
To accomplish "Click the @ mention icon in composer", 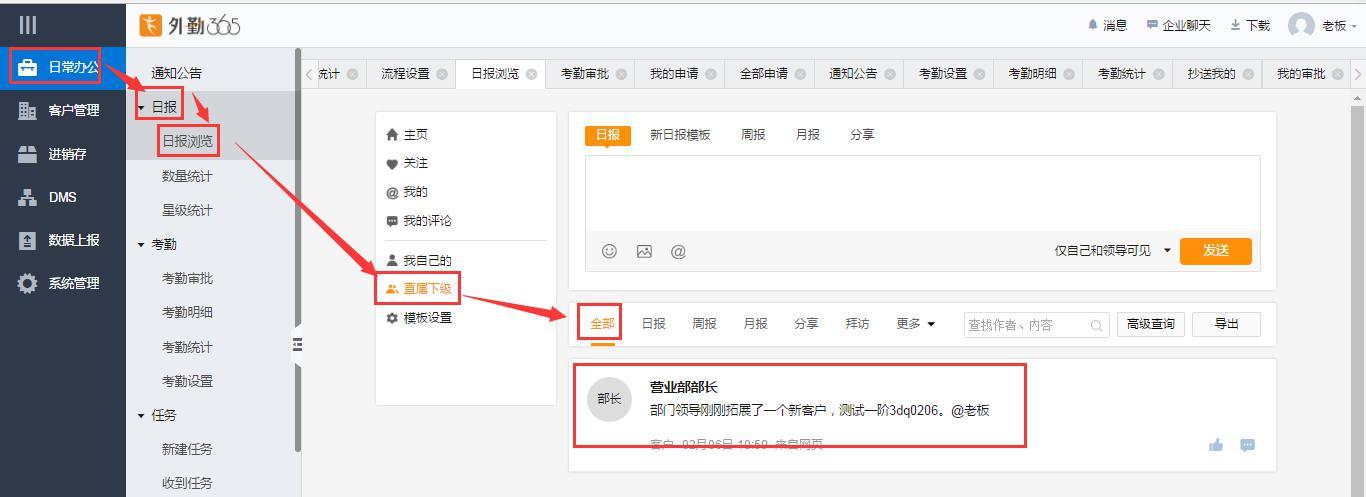I will point(678,251).
